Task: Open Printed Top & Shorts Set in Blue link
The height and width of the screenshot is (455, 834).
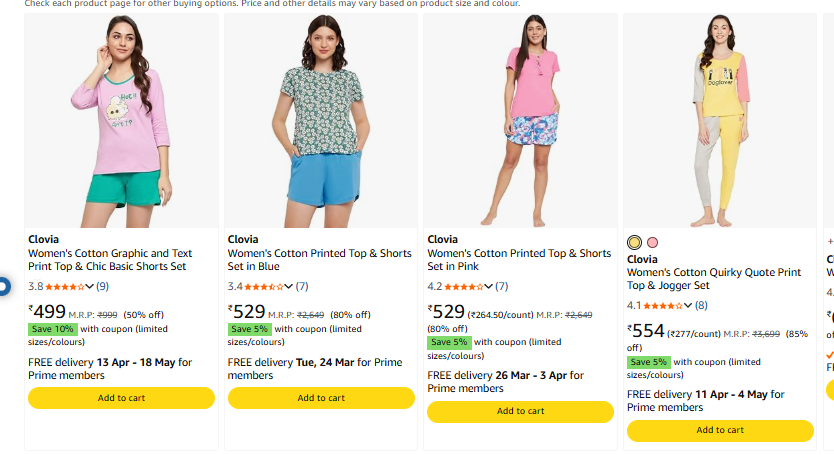Action: coord(319,260)
